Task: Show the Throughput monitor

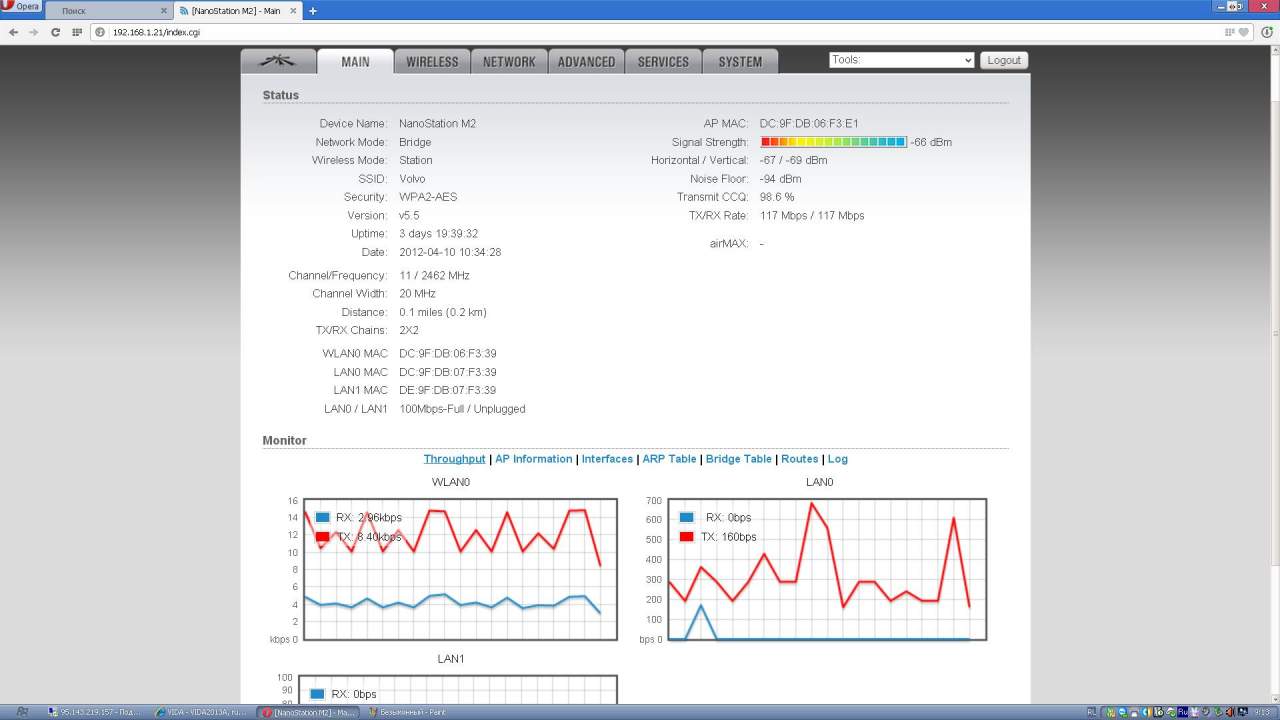Action: pos(454,459)
